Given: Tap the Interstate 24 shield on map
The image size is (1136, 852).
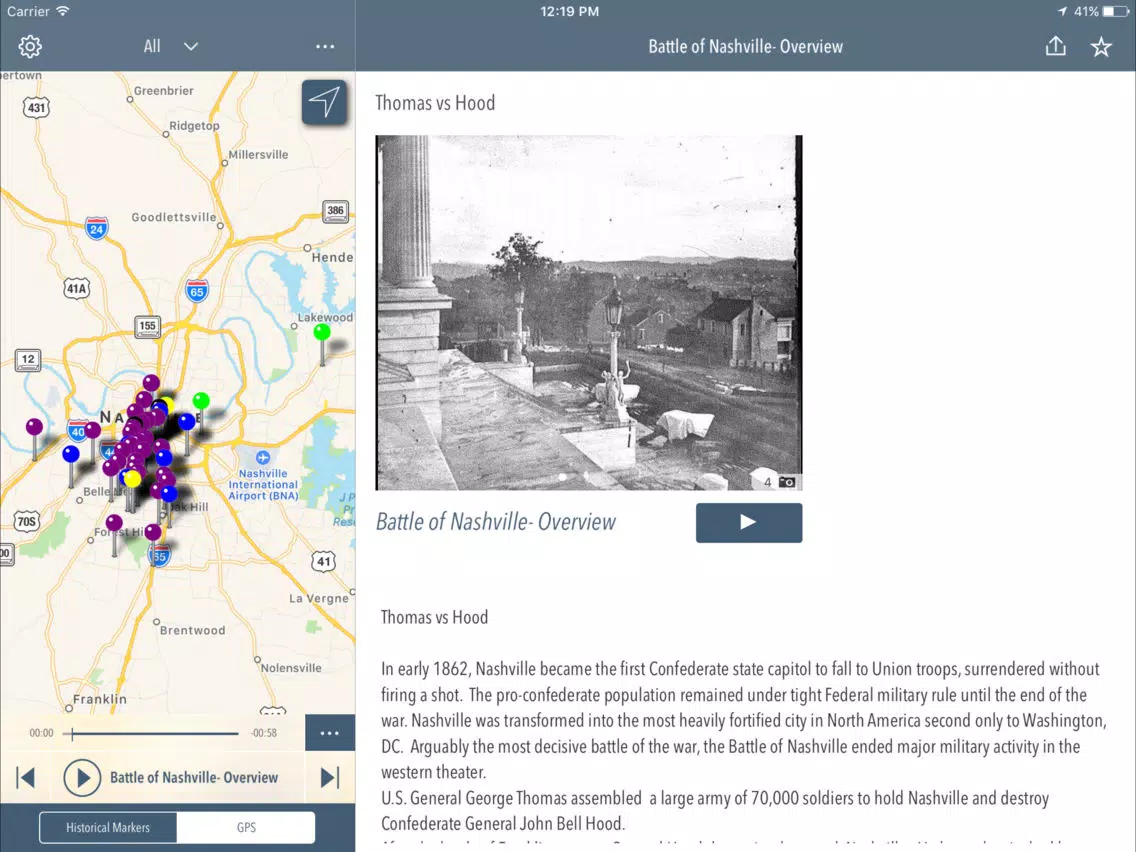Looking at the screenshot, I should 96,228.
